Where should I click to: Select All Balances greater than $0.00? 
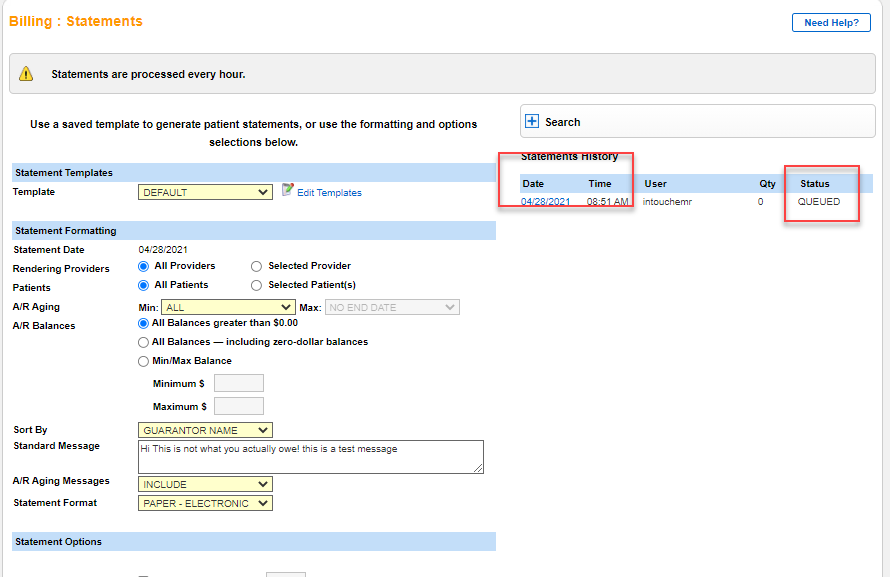coord(144,324)
